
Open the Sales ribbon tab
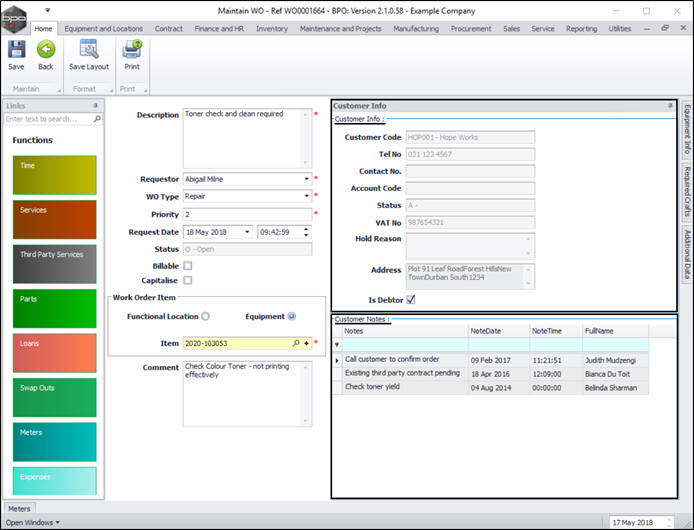click(512, 28)
